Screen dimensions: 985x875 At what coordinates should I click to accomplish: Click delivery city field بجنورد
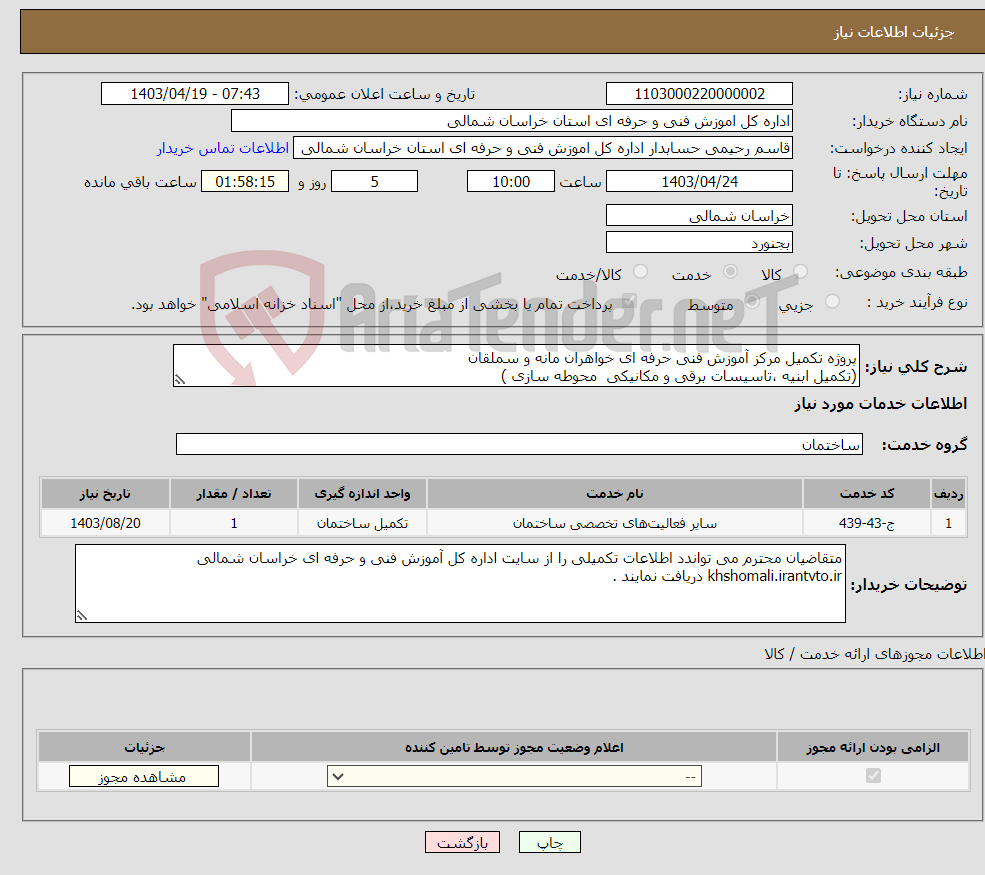pos(699,242)
